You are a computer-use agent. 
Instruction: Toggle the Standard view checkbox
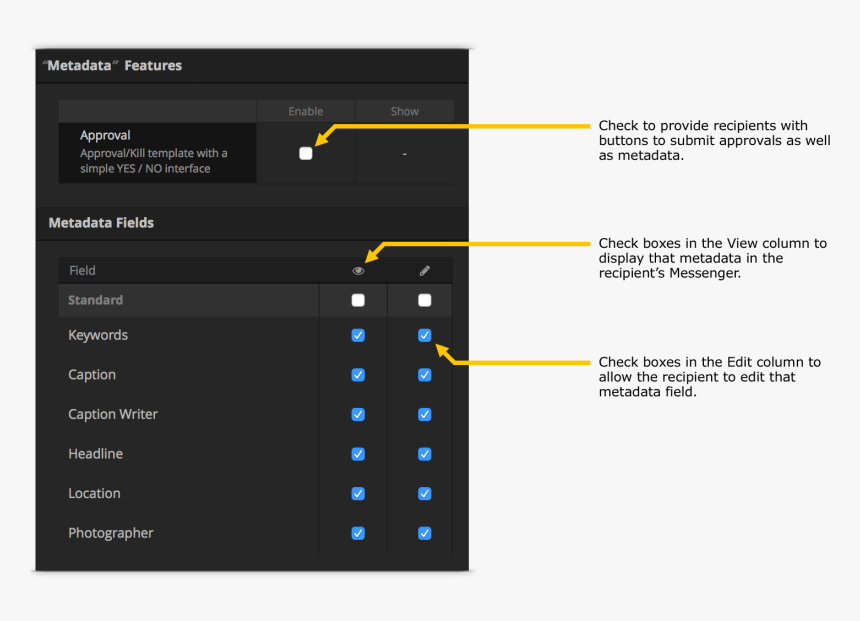pyautogui.click(x=358, y=300)
